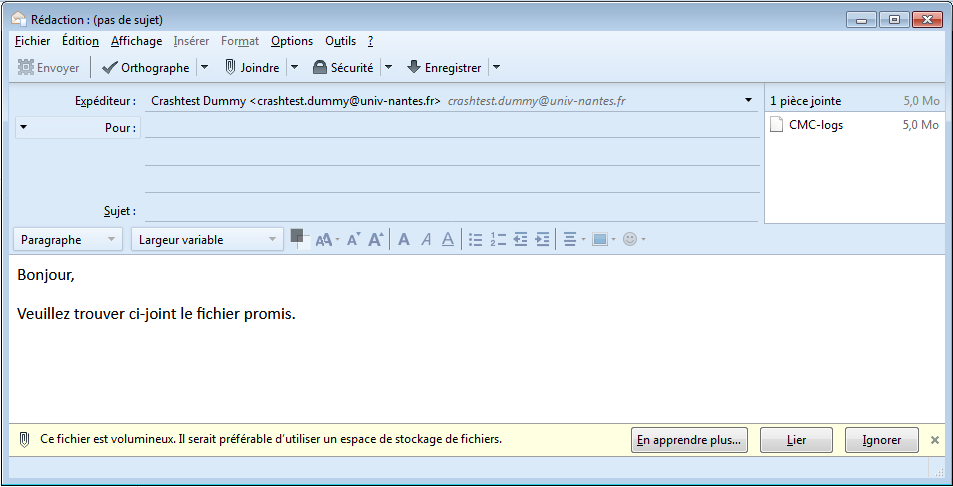Insert a numbered list
Screen dimensions: 953x487
[x=498, y=240]
